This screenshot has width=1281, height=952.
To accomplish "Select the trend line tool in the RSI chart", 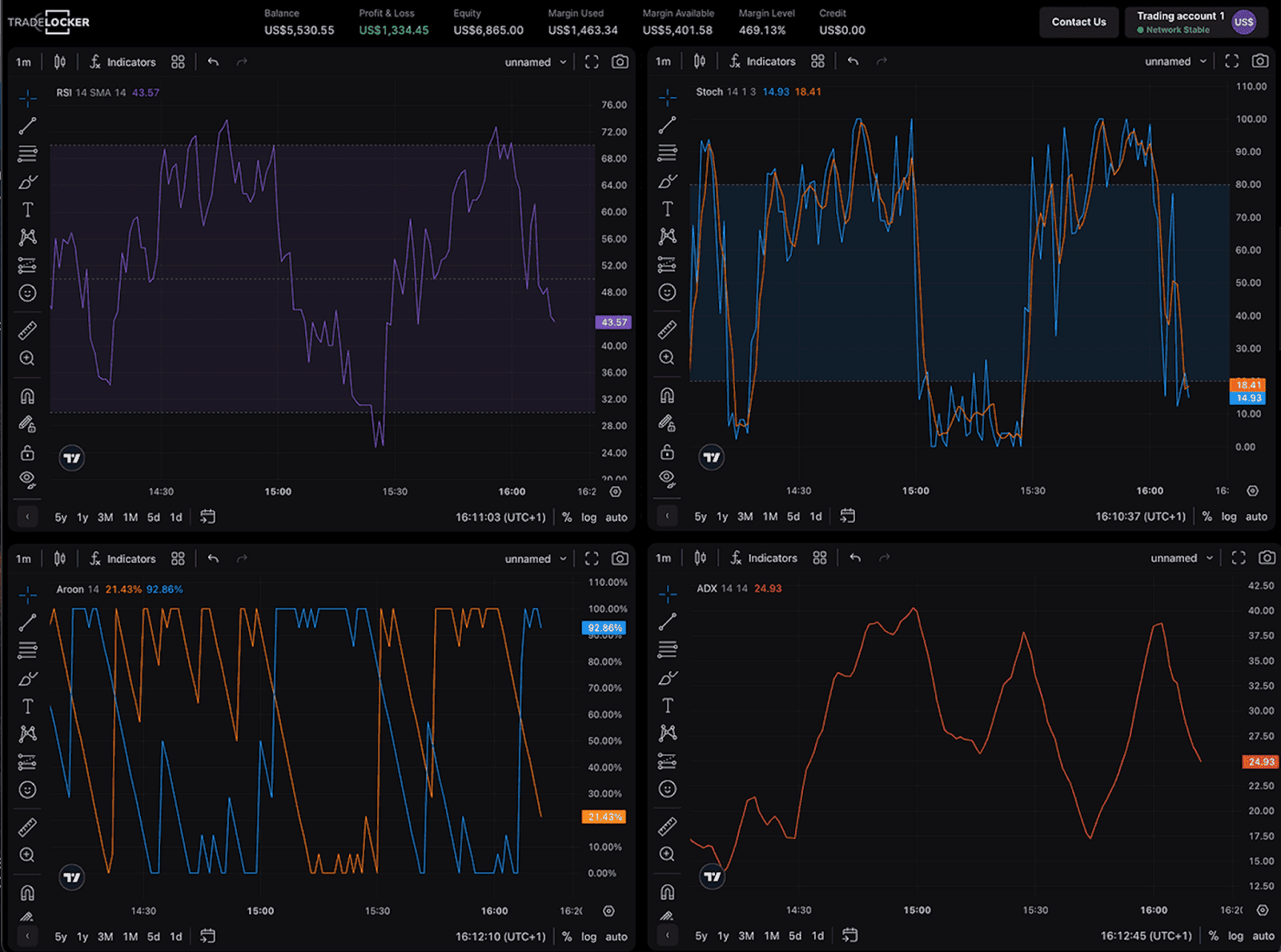I will tap(28, 126).
